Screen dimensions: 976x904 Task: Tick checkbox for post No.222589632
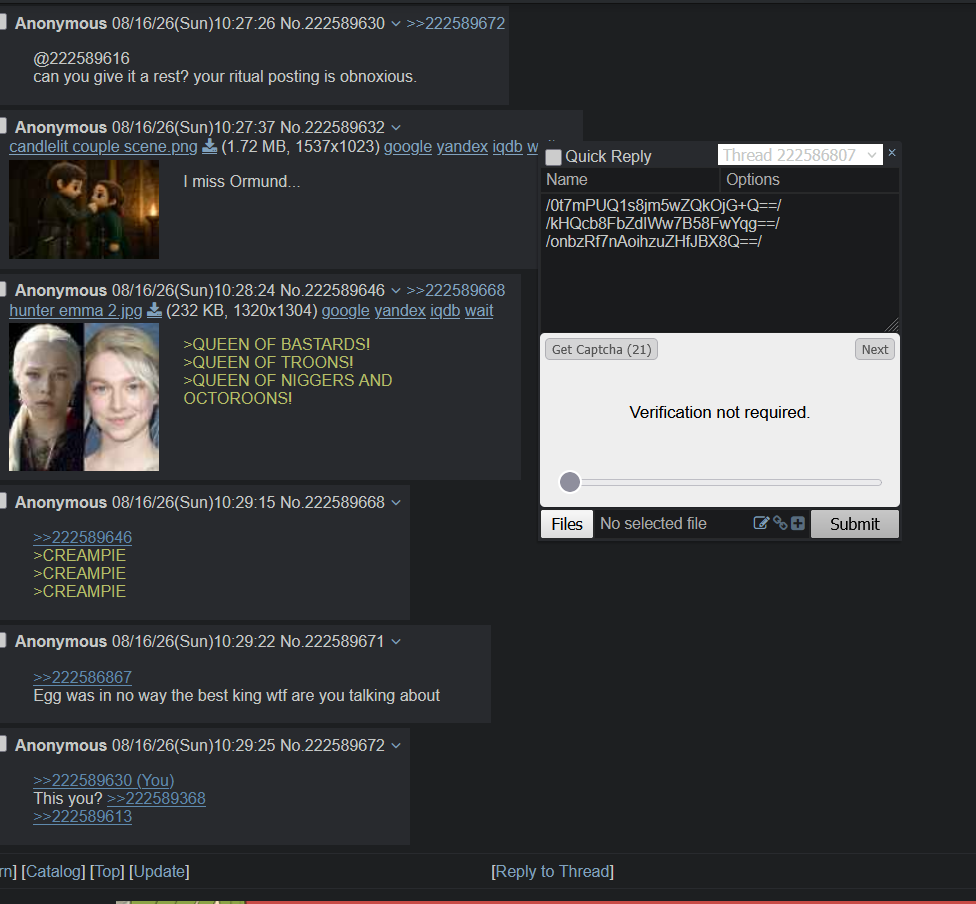(2, 126)
